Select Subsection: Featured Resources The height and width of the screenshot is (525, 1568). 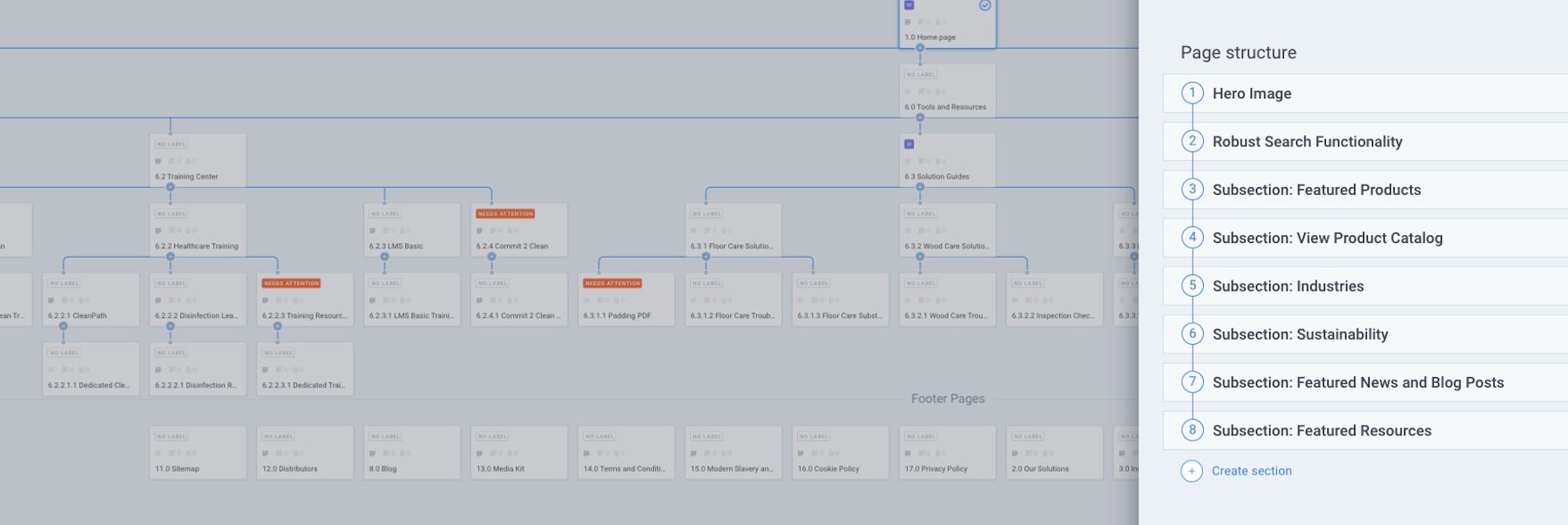tap(1365, 430)
